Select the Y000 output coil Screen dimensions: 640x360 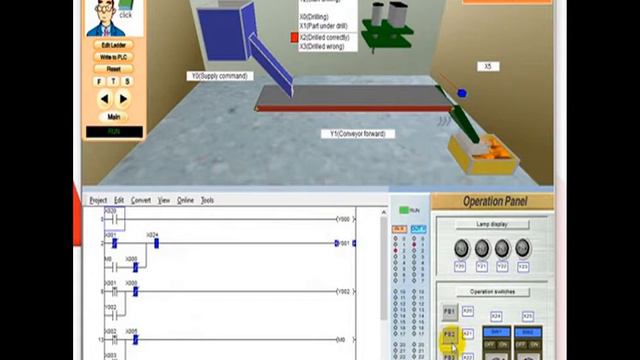(x=345, y=219)
